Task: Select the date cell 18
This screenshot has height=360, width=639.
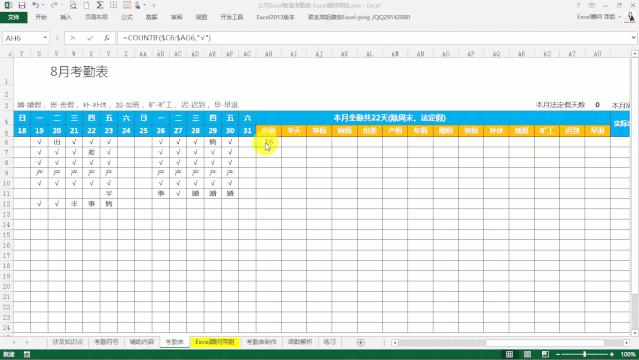Action: click(x=22, y=131)
